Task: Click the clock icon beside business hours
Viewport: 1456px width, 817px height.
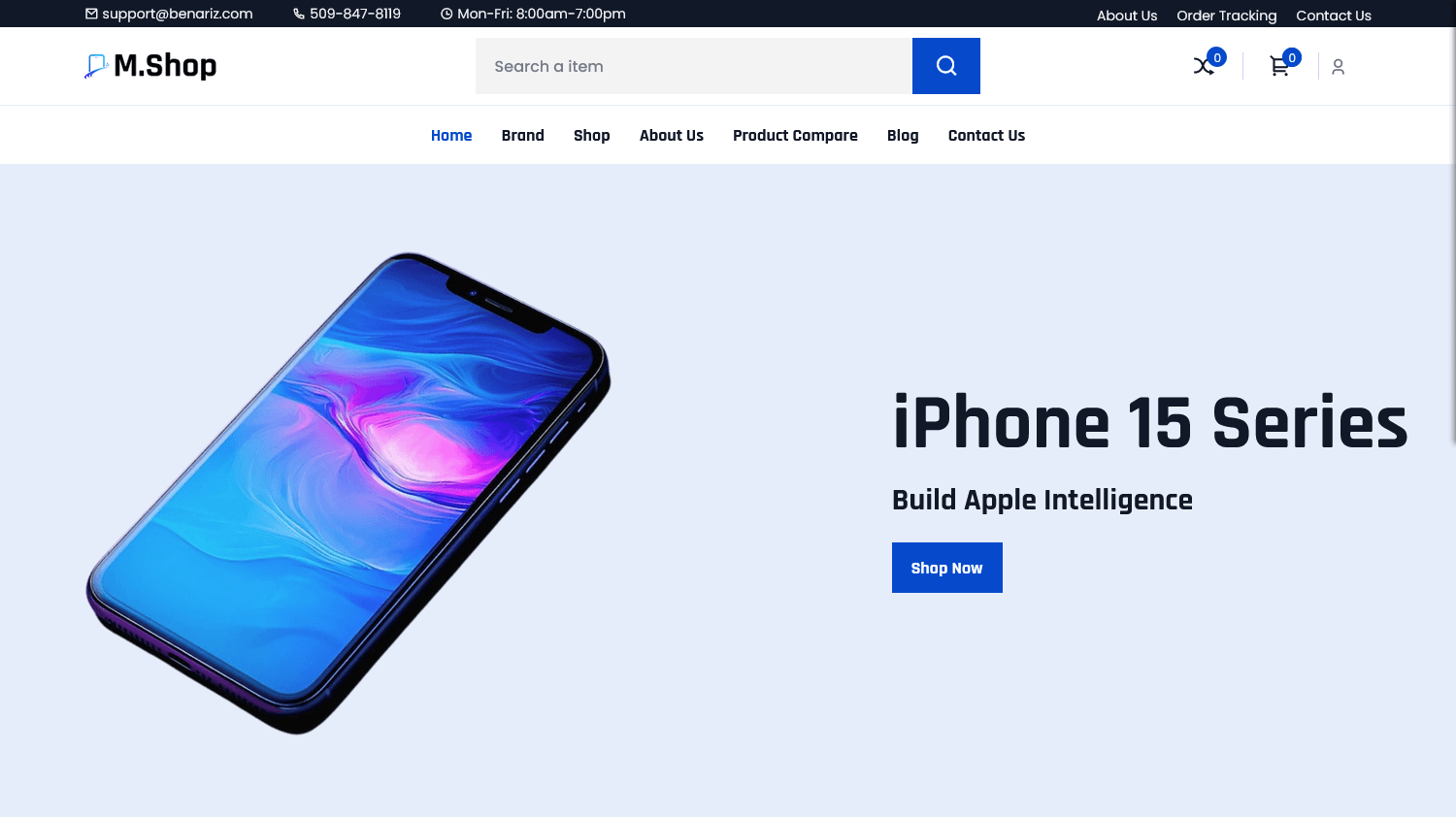Action: [447, 14]
